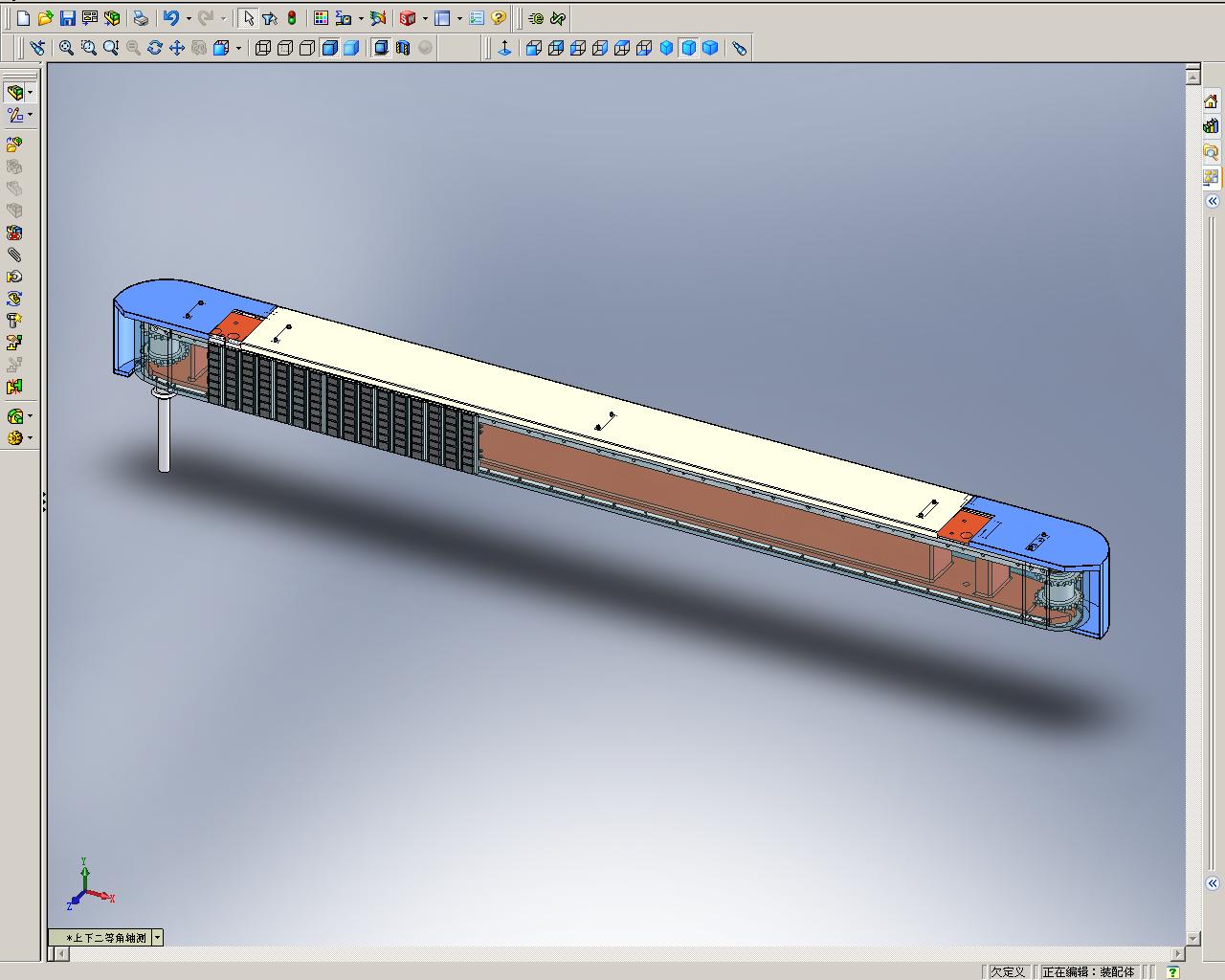Open the Smart Fasteners tool
The width and height of the screenshot is (1225, 980).
coord(14,321)
